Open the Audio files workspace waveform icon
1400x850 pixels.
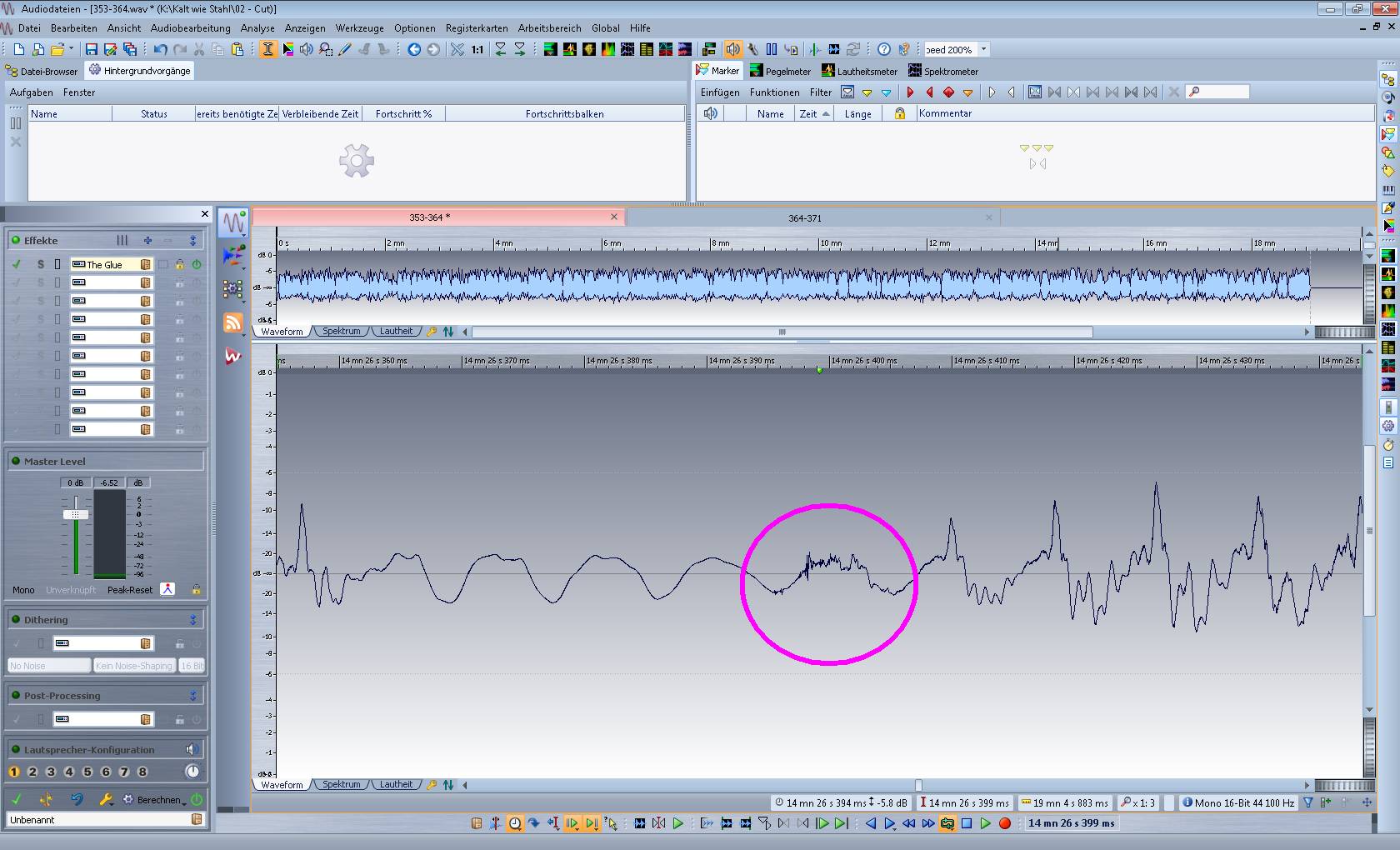(x=233, y=222)
